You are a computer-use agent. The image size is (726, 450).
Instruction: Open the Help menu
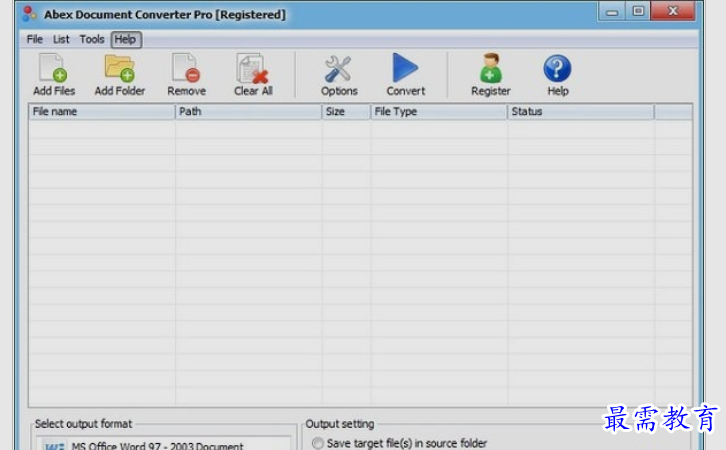125,39
